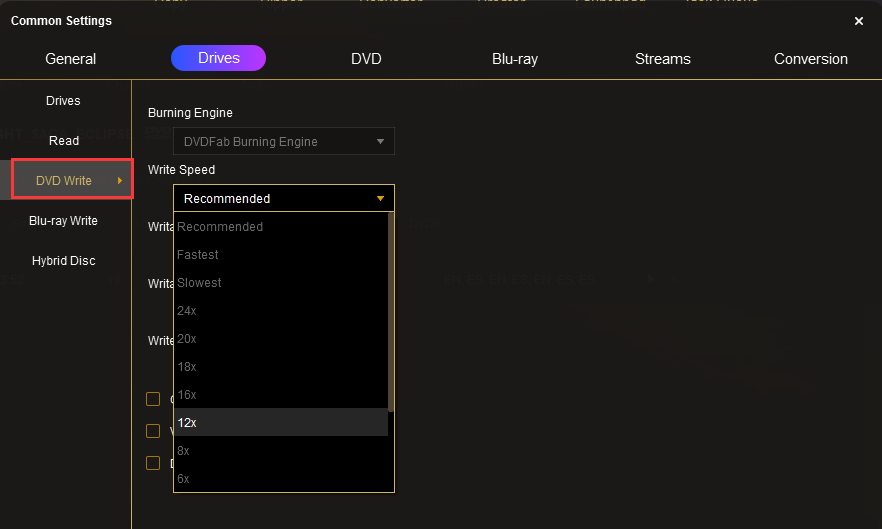882x529 pixels.
Task: Close the Common Settings dialog
Action: coord(858,21)
